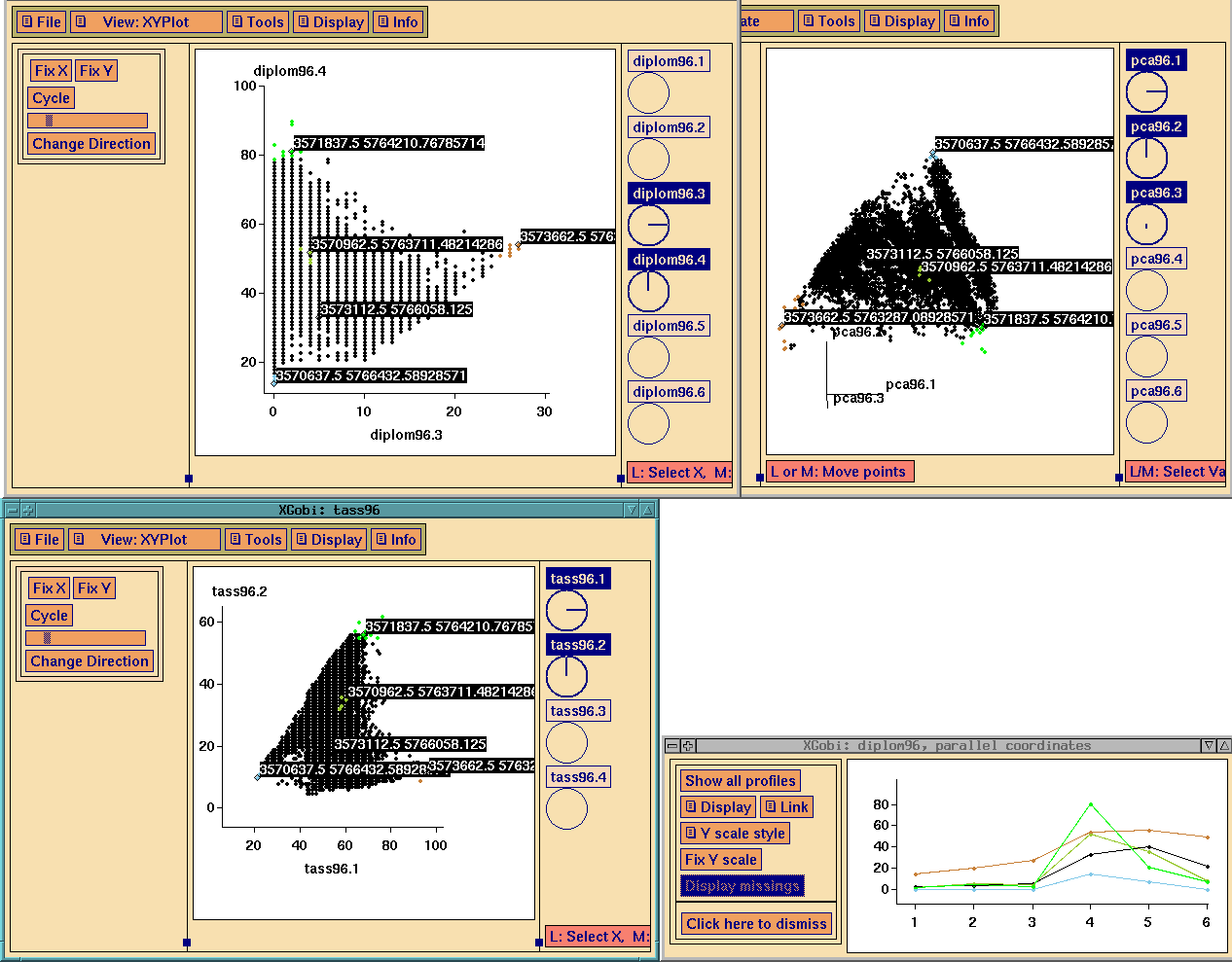Image resolution: width=1232 pixels, height=962 pixels.
Task: Select the diplom96.1 variable circle
Action: (x=648, y=93)
